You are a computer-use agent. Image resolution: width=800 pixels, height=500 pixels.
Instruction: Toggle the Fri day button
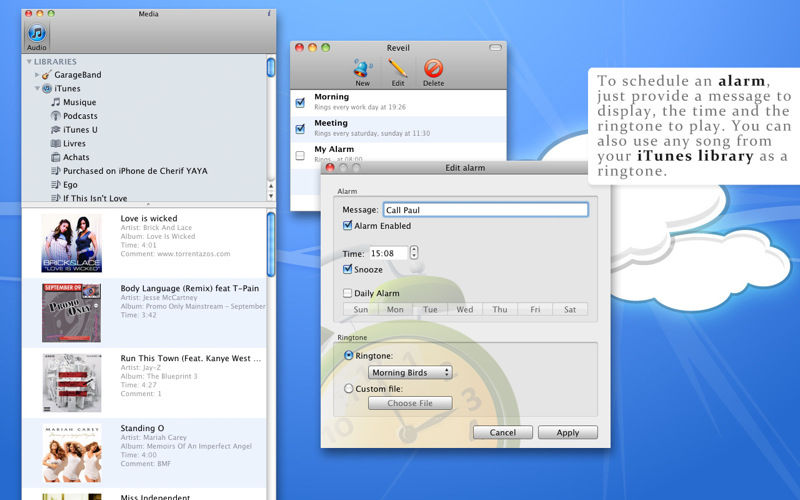535,309
